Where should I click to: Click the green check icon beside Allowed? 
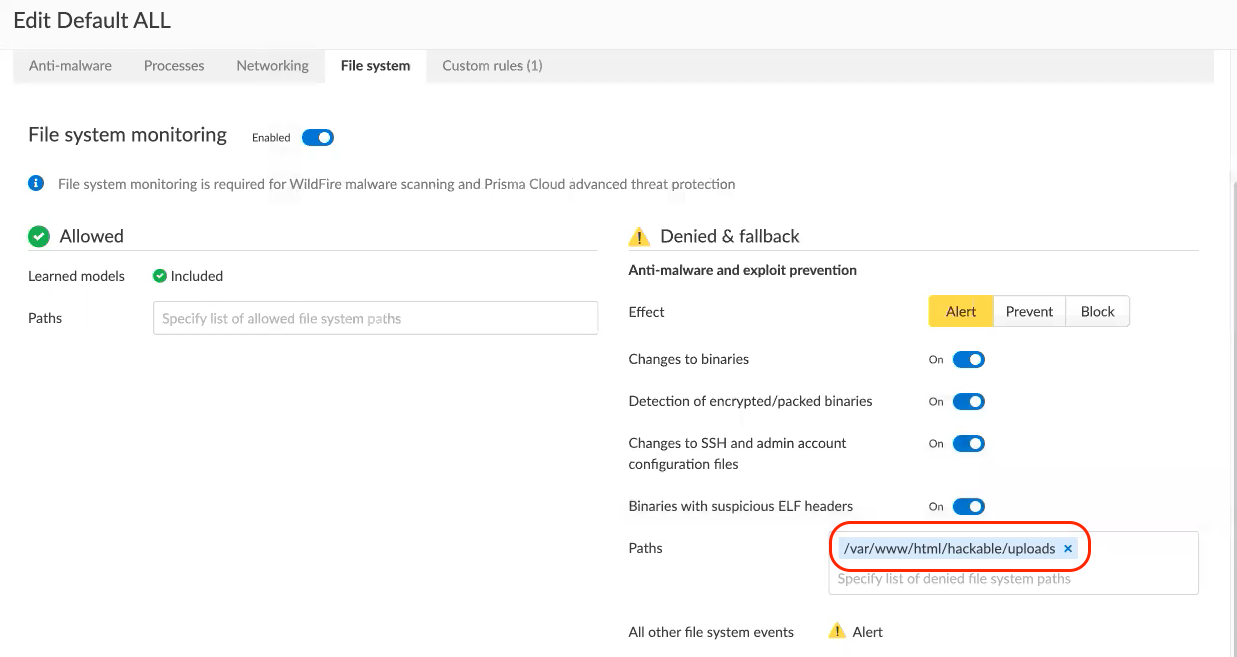click(x=39, y=236)
